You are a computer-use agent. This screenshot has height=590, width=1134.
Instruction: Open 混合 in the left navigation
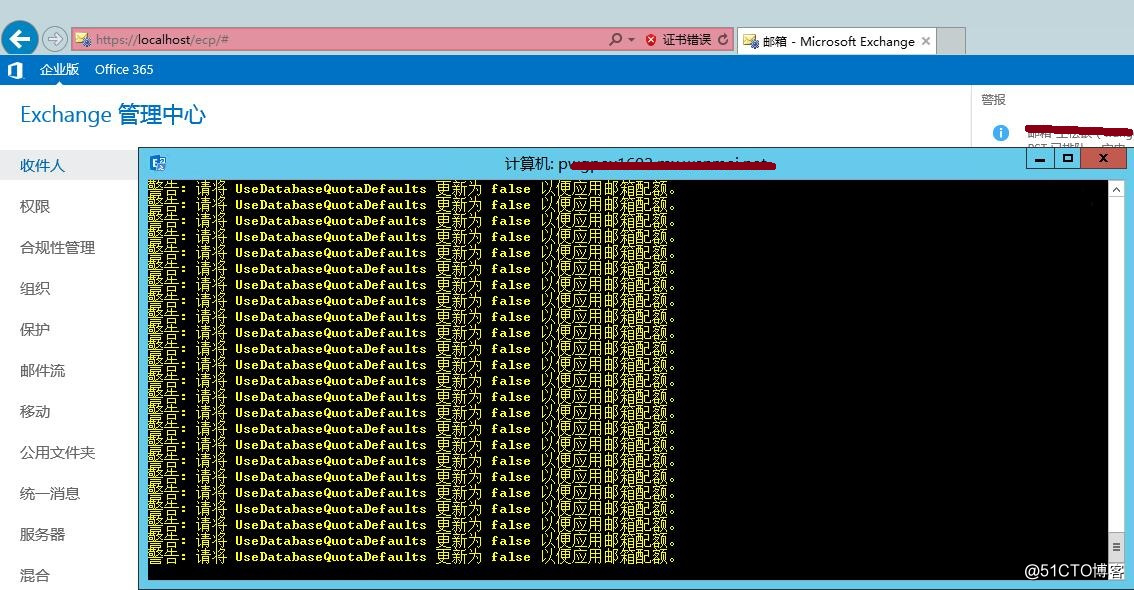click(x=35, y=576)
